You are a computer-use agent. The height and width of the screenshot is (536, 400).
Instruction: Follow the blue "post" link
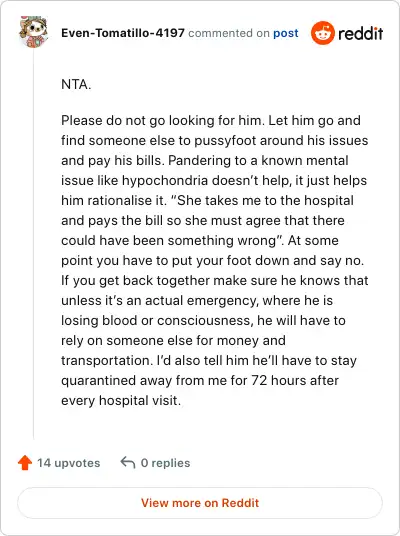[x=285, y=34]
